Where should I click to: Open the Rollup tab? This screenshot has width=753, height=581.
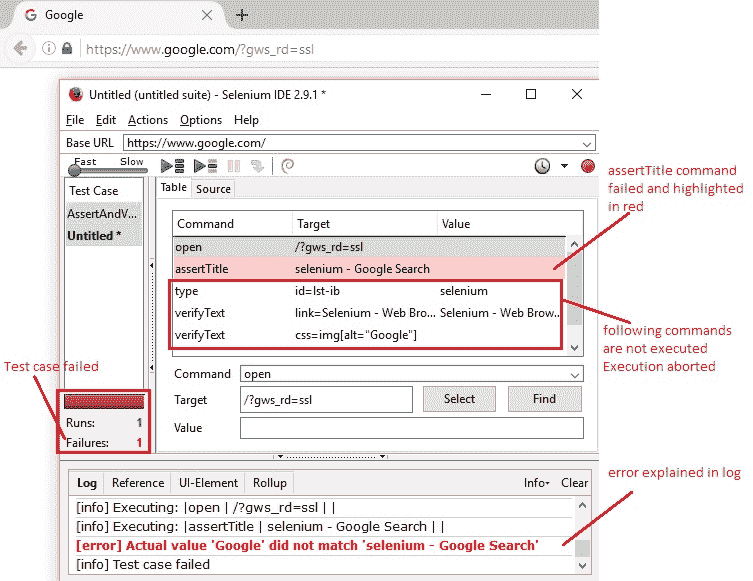pos(270,483)
